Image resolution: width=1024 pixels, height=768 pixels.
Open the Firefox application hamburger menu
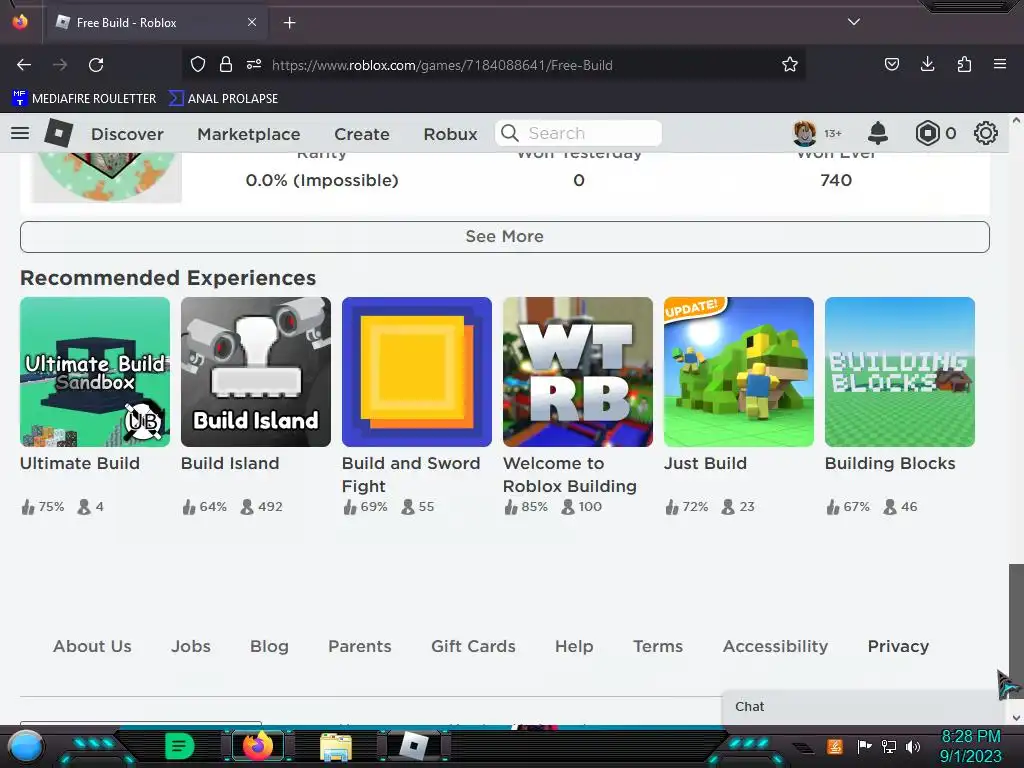click(x=1000, y=64)
